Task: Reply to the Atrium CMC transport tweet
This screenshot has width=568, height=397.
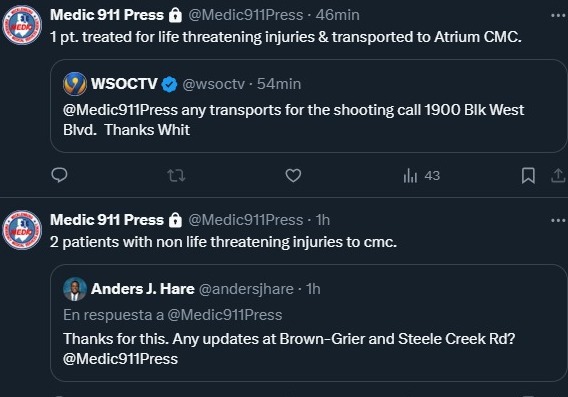Action: pyautogui.click(x=59, y=175)
